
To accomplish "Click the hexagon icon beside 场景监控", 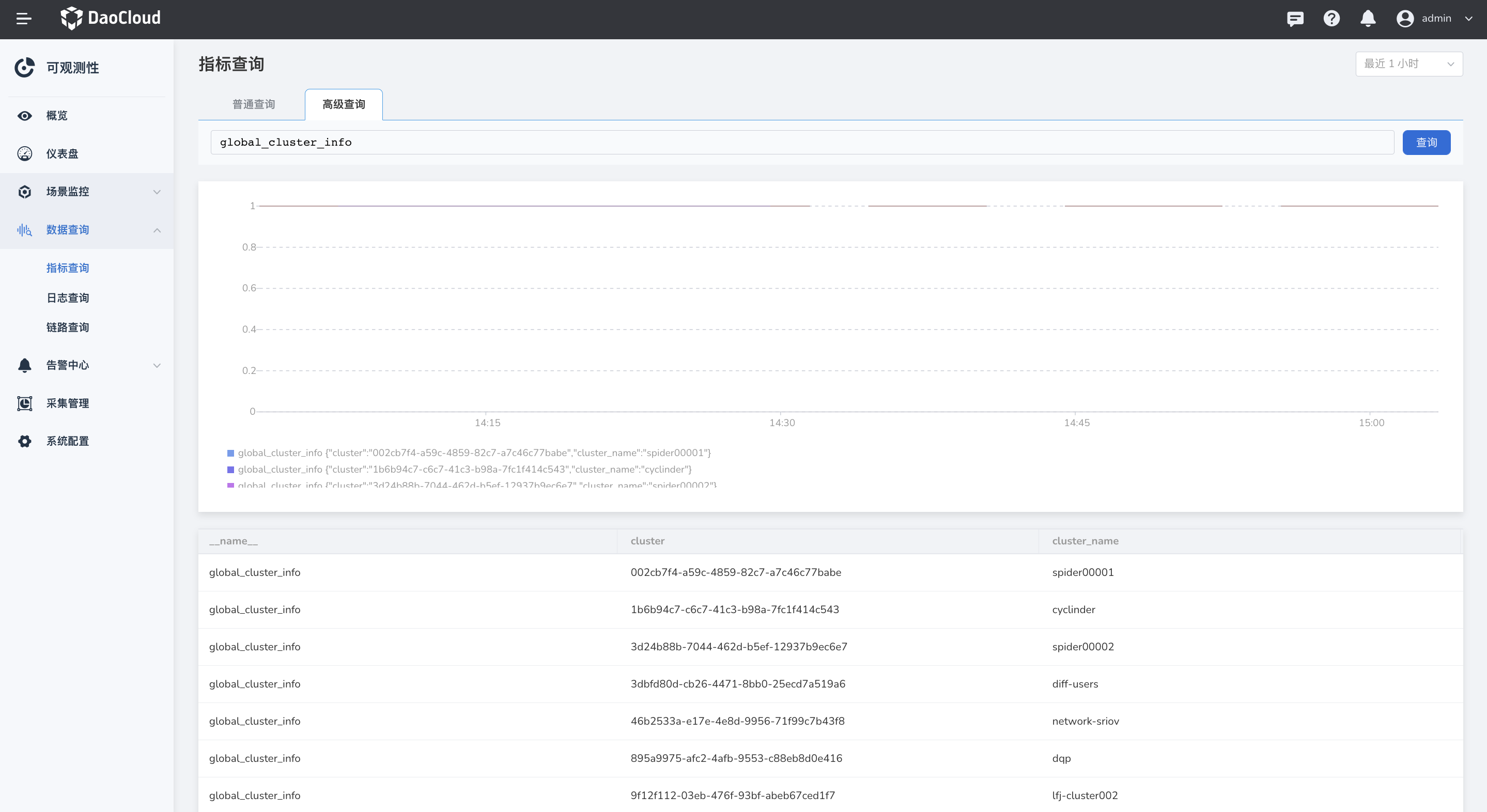I will tap(25, 192).
